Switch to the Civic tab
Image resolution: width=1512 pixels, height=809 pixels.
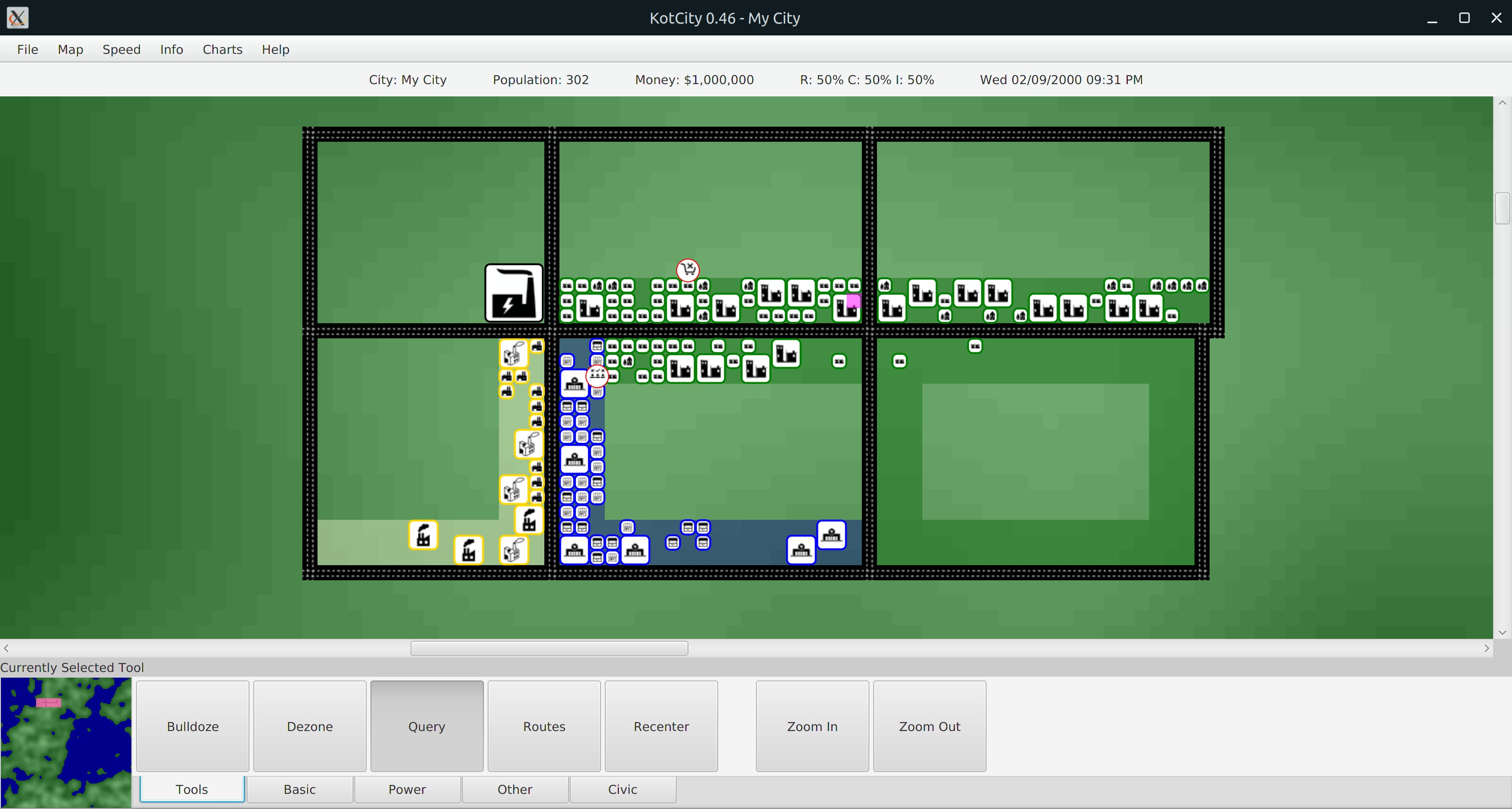[x=622, y=789]
